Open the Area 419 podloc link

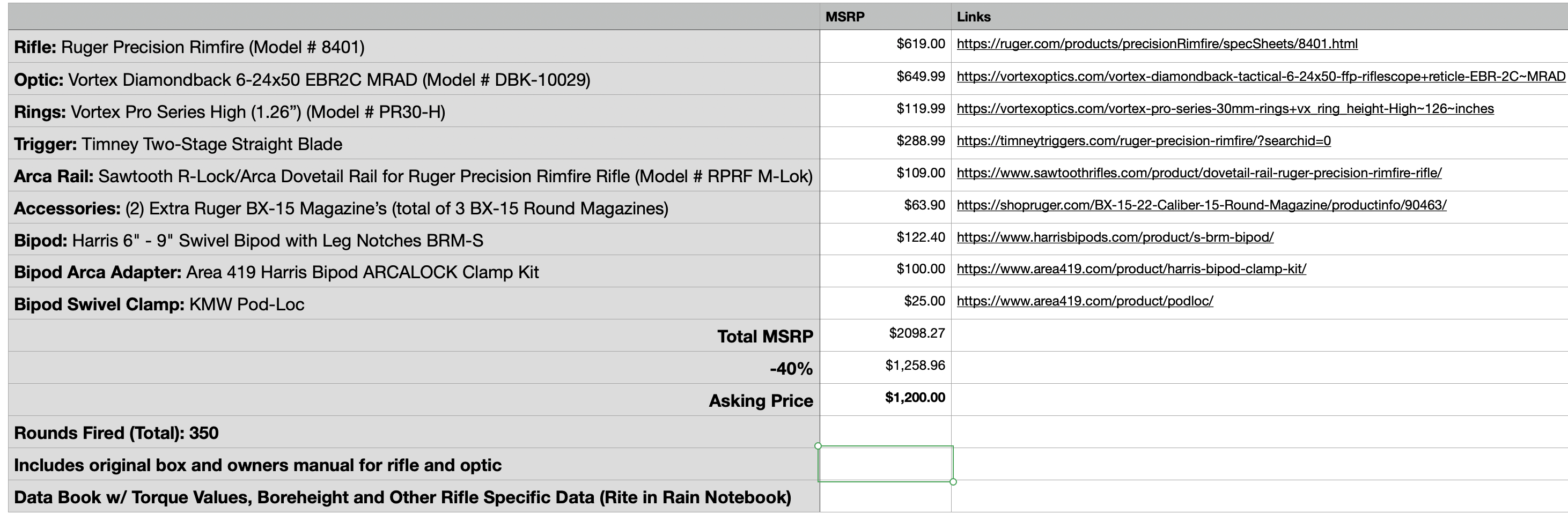[1085, 301]
